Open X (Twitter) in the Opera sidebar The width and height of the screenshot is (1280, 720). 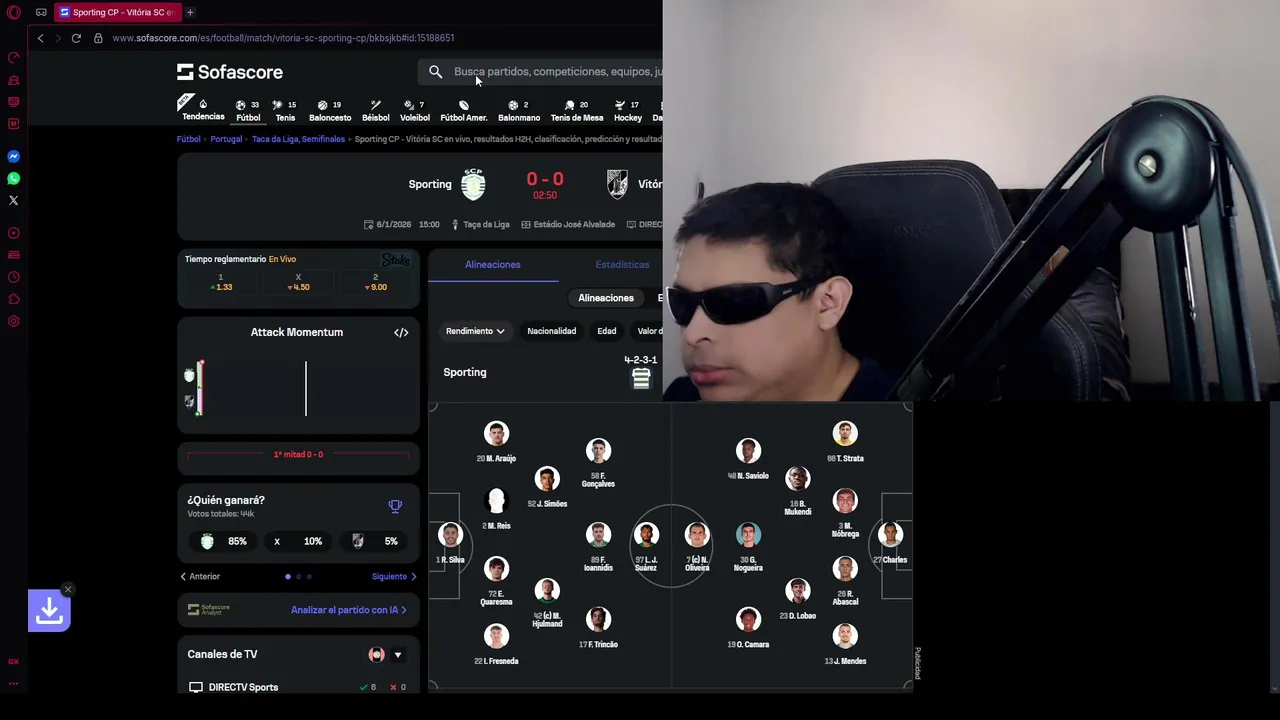point(14,201)
